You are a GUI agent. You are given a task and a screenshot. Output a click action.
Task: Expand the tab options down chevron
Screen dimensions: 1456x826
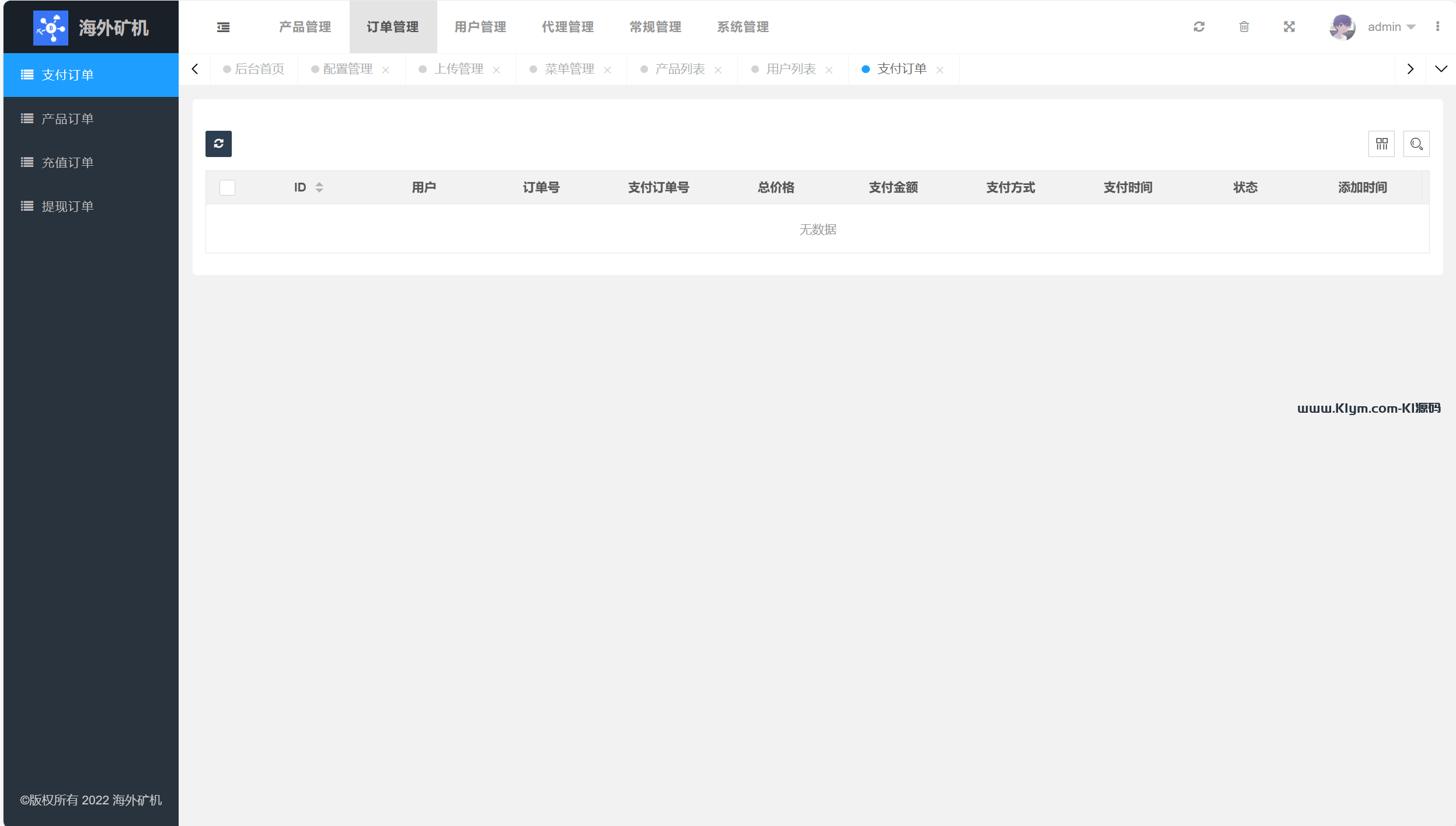pos(1441,69)
